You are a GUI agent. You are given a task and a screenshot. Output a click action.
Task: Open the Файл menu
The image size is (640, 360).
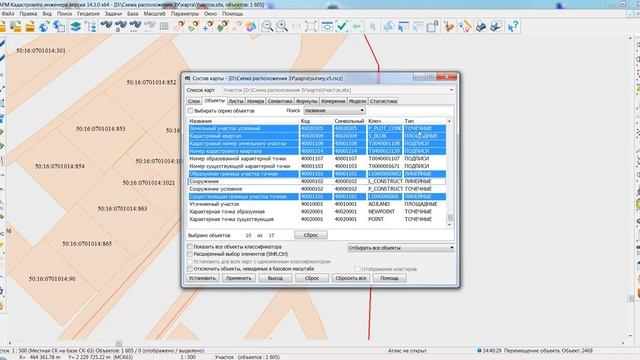(x=8, y=13)
